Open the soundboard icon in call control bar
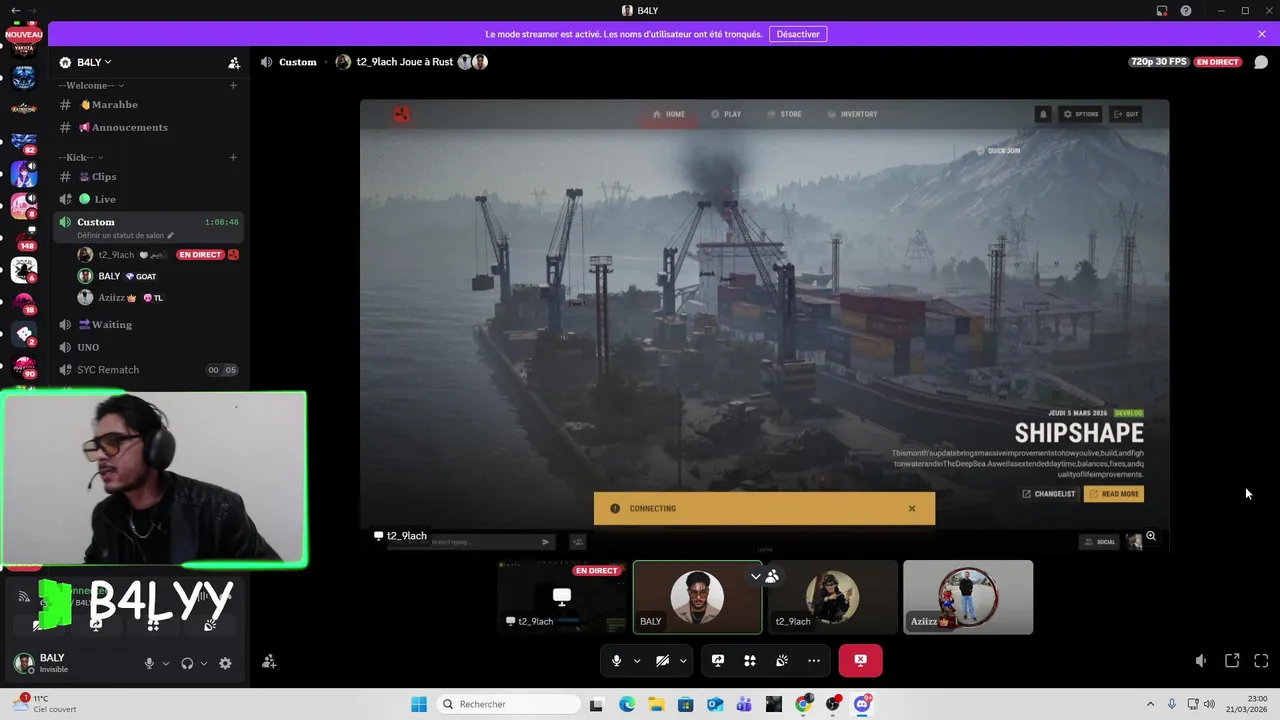Image resolution: width=1280 pixels, height=720 pixels. pyautogui.click(x=782, y=661)
